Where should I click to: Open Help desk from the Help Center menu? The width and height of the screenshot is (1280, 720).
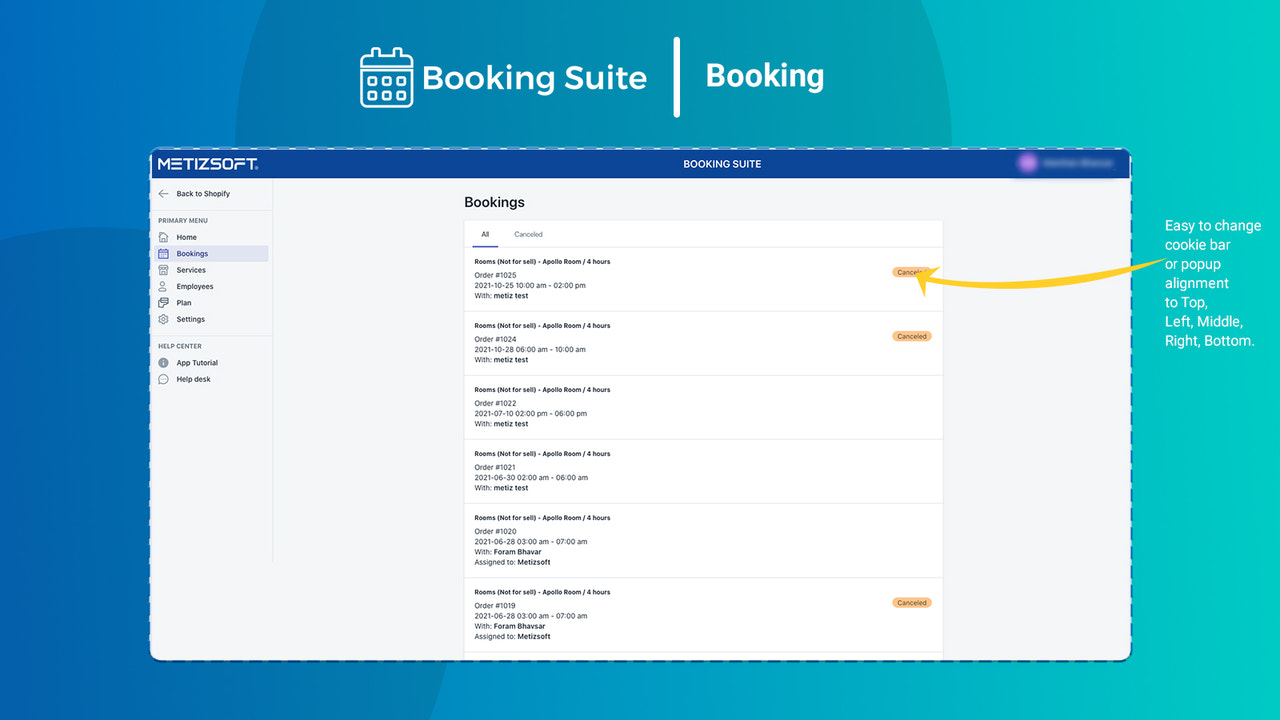[193, 379]
